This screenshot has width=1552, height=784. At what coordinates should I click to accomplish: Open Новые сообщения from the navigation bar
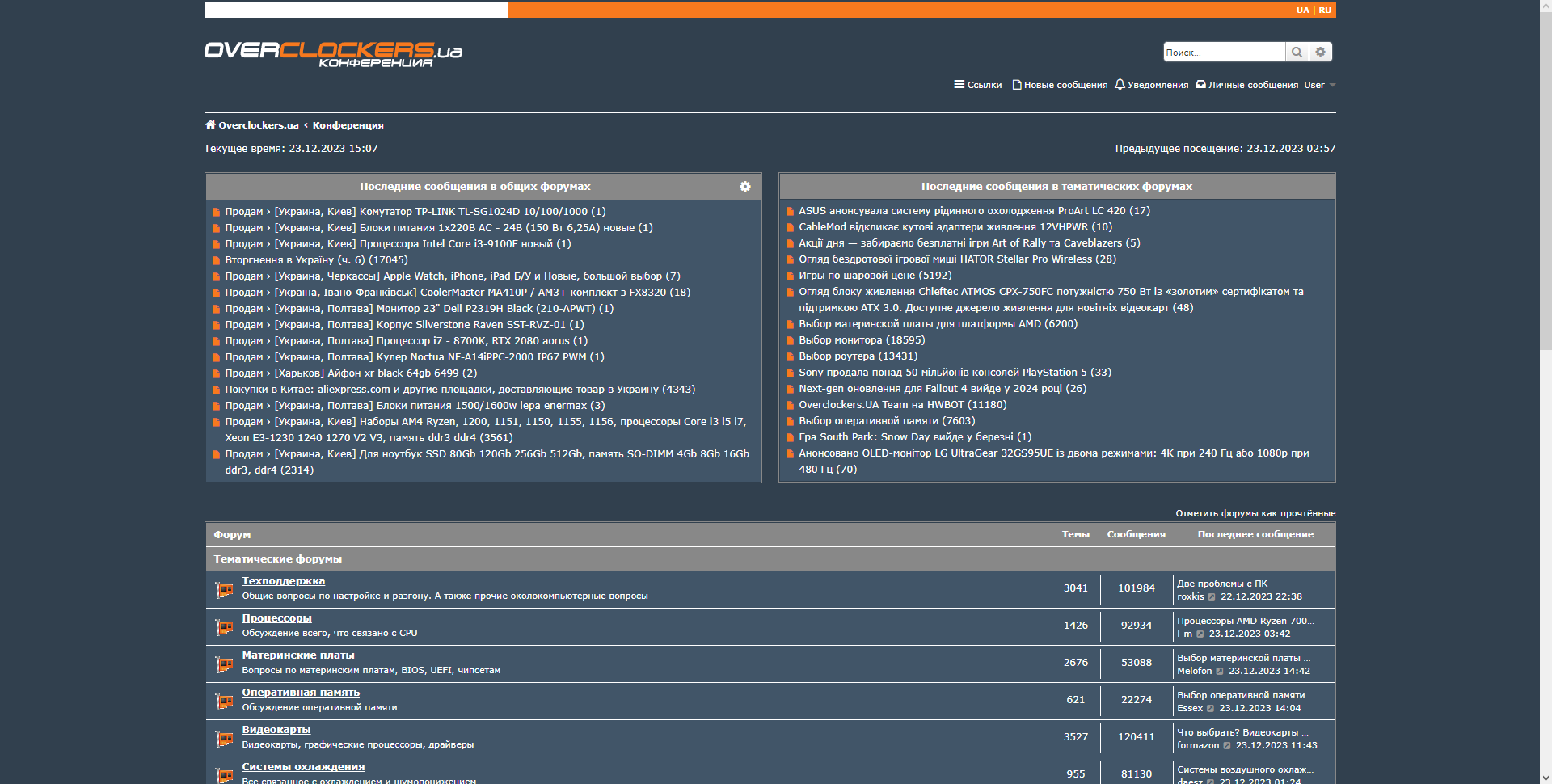coord(1060,85)
